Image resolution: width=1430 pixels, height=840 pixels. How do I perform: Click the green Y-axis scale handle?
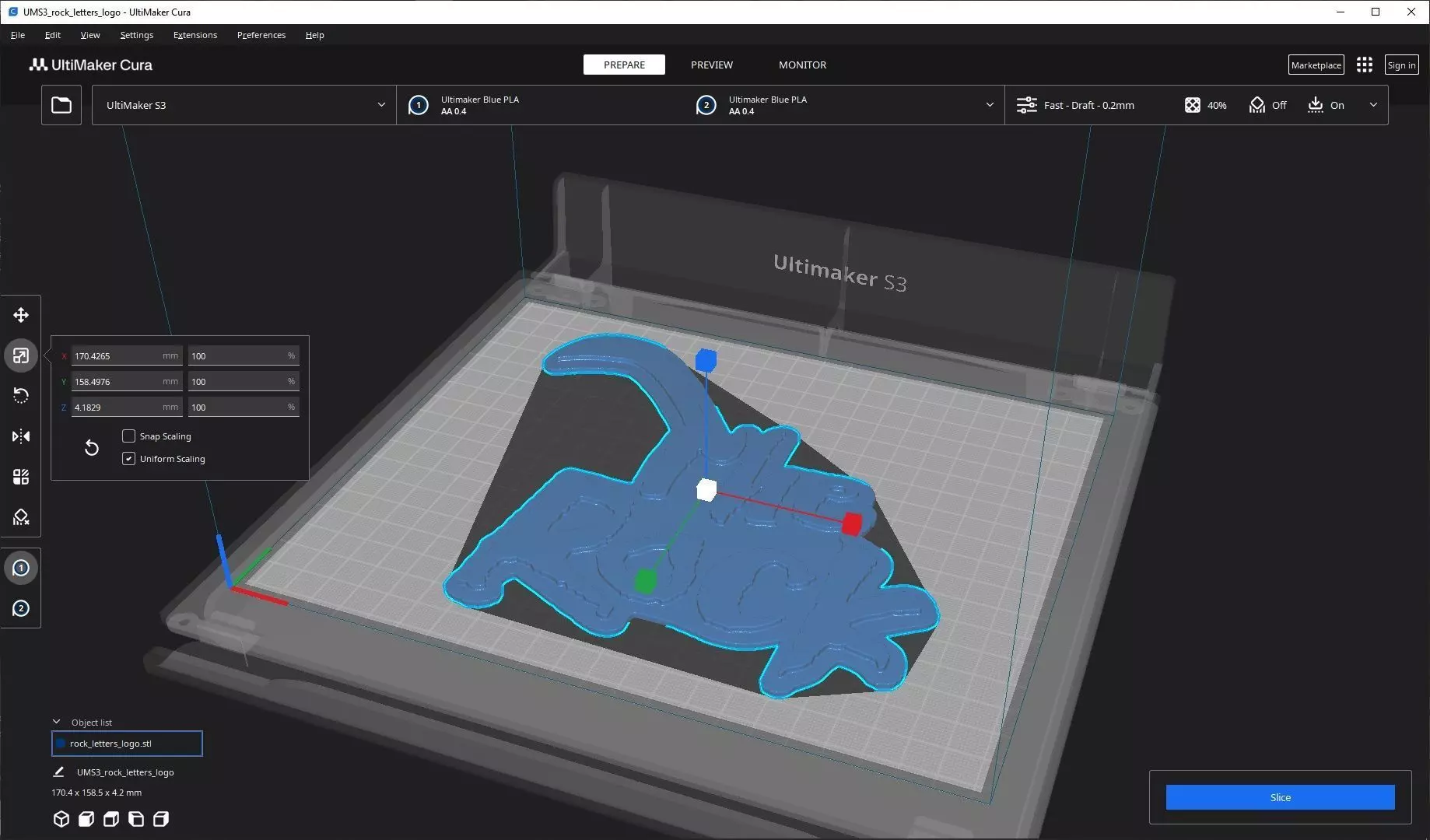pyautogui.click(x=645, y=581)
